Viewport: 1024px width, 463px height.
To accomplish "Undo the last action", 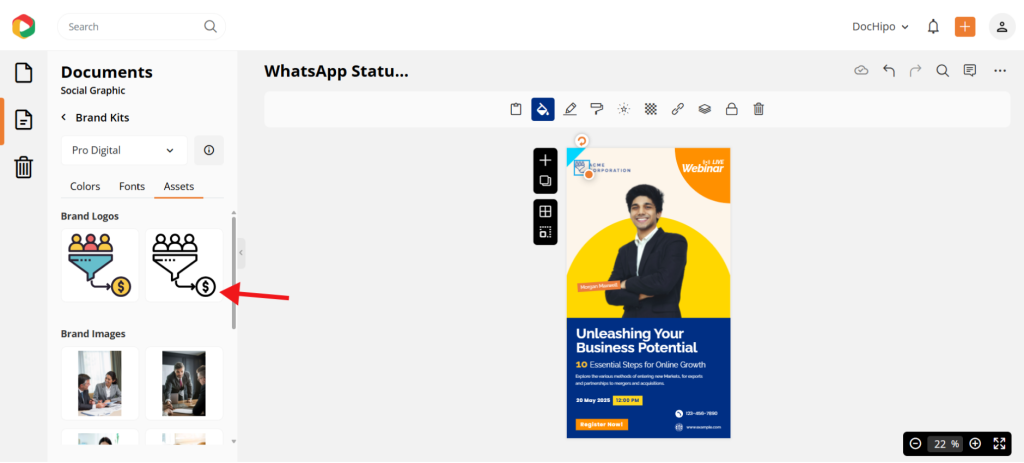I will click(x=889, y=71).
